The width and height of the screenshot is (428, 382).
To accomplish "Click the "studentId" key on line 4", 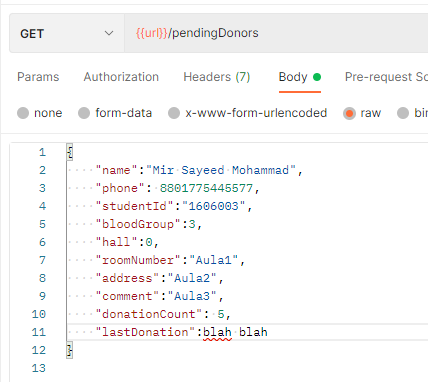I will [135, 206].
